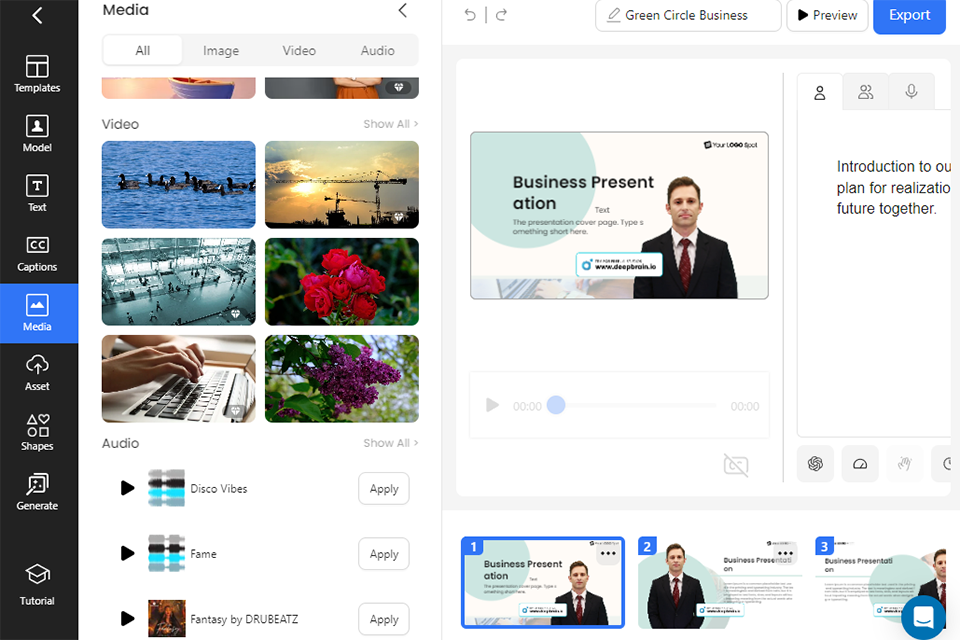
Task: Open the Asset upload panel
Action: 37,372
